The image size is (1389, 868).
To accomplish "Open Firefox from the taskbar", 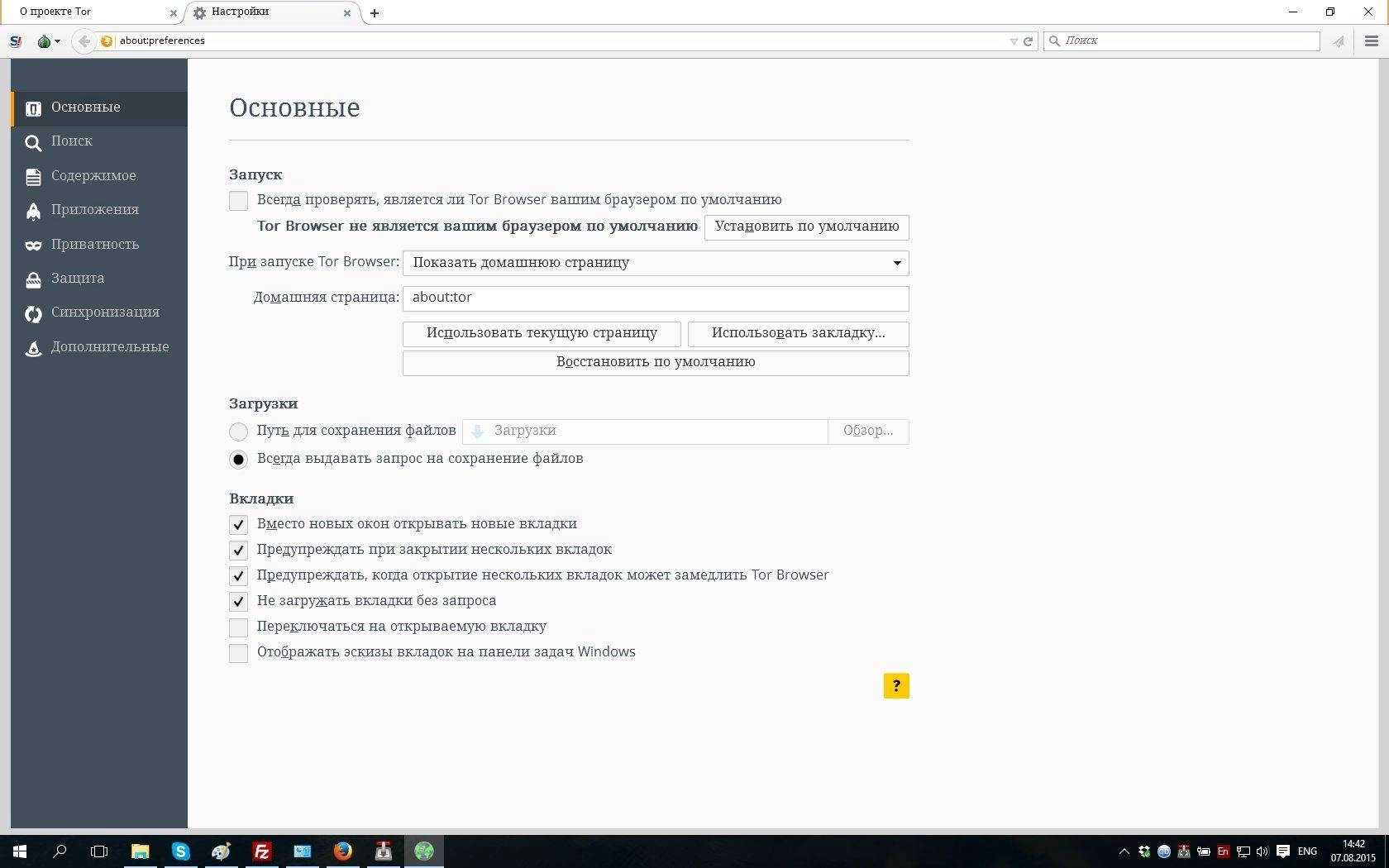I will [342, 851].
